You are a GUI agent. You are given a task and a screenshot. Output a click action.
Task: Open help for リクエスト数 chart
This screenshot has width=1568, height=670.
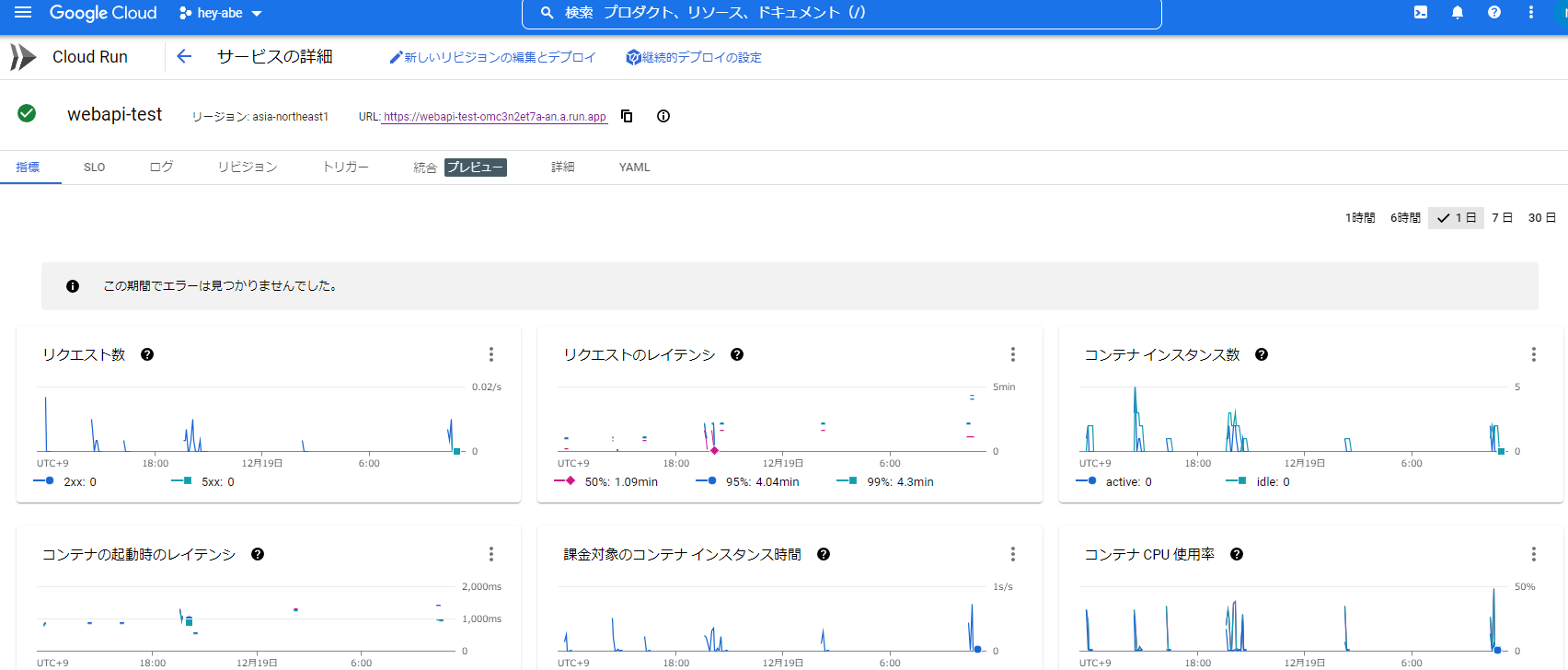[147, 354]
